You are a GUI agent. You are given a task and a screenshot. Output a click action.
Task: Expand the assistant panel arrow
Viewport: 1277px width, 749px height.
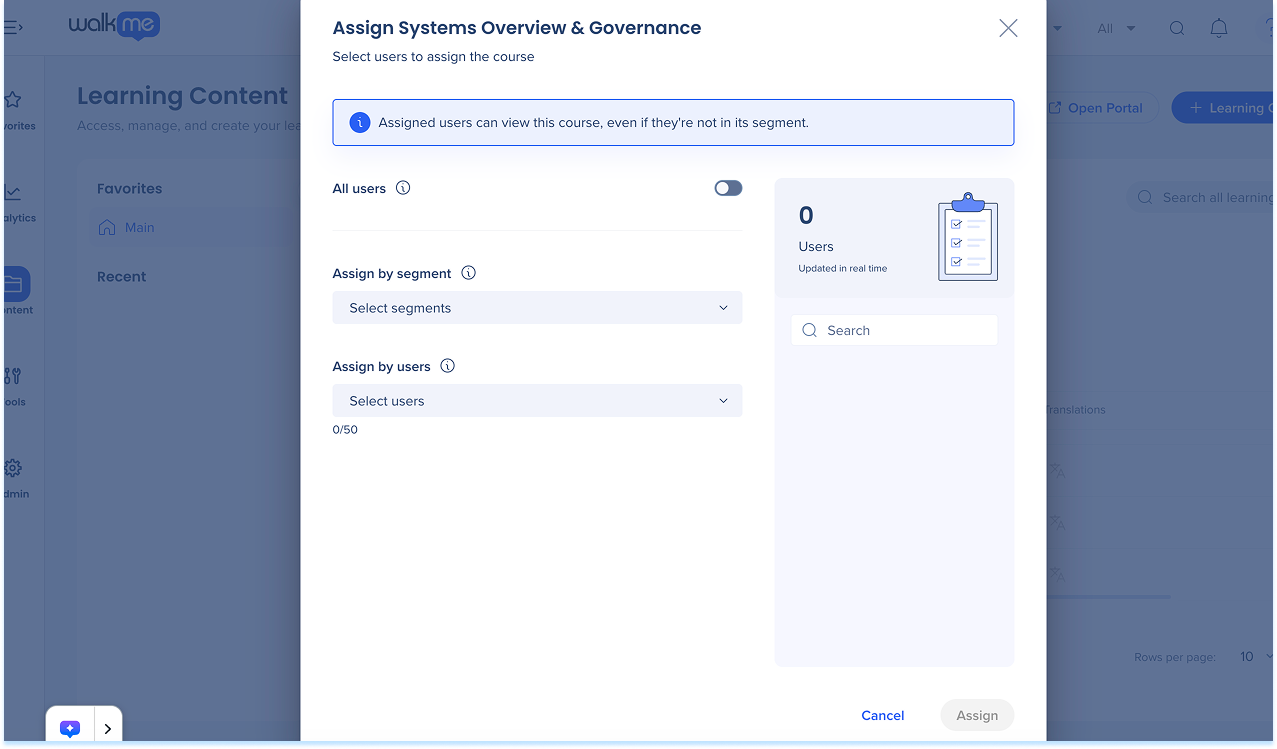[x=108, y=729]
